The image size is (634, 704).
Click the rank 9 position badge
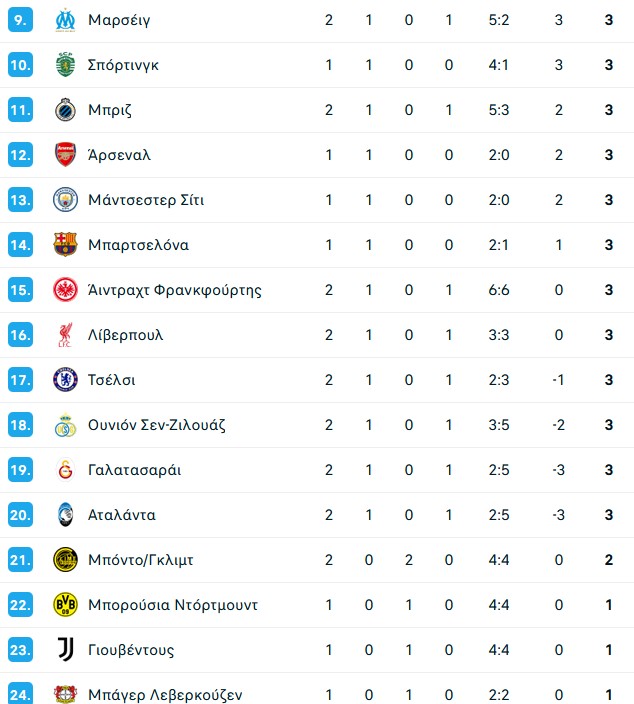pyautogui.click(x=21, y=20)
